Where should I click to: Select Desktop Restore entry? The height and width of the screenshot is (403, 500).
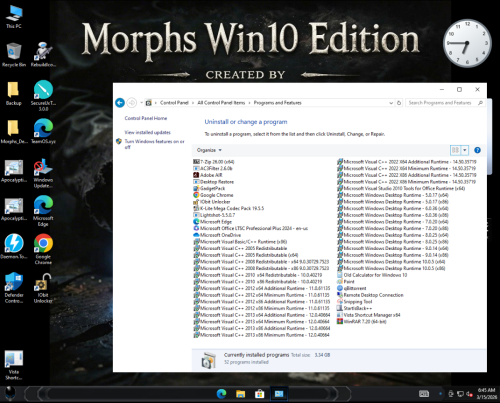(214, 182)
